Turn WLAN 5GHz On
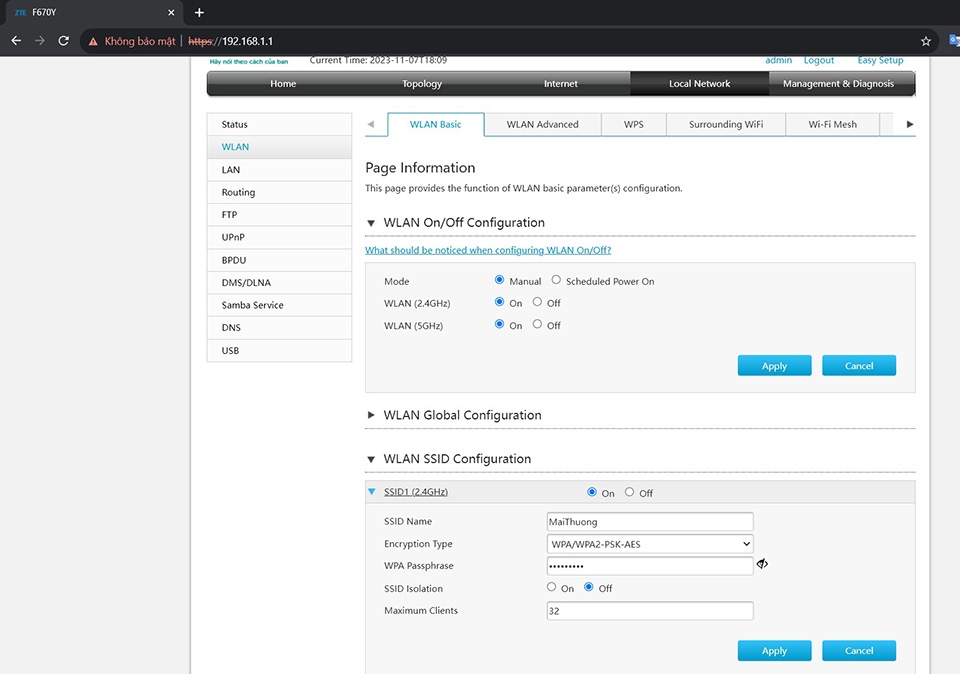The width and height of the screenshot is (960, 674). point(499,324)
